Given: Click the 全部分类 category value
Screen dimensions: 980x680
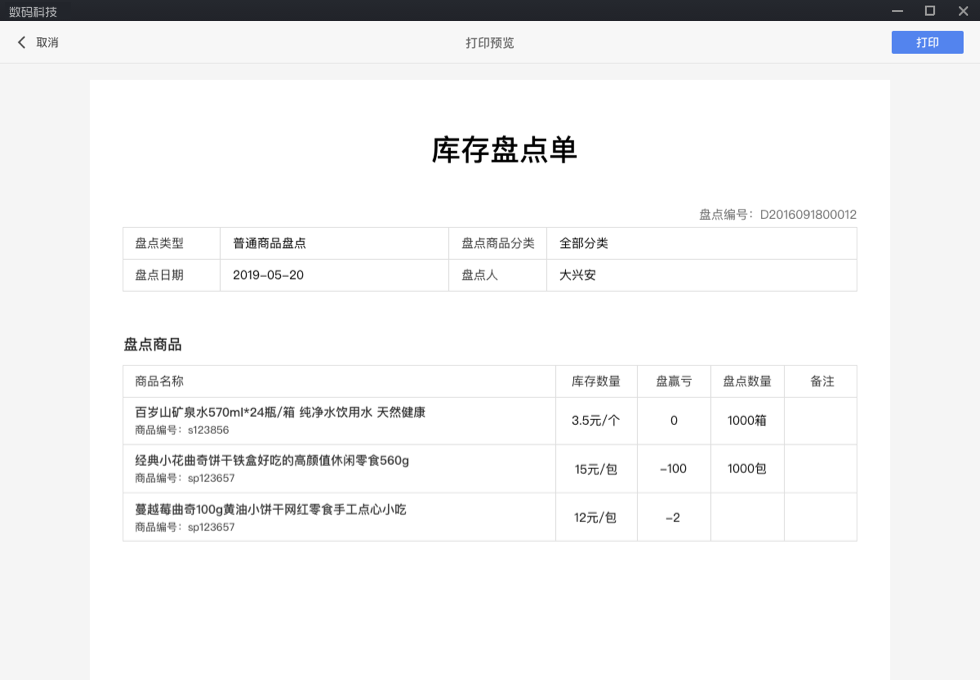Looking at the screenshot, I should click(584, 243).
